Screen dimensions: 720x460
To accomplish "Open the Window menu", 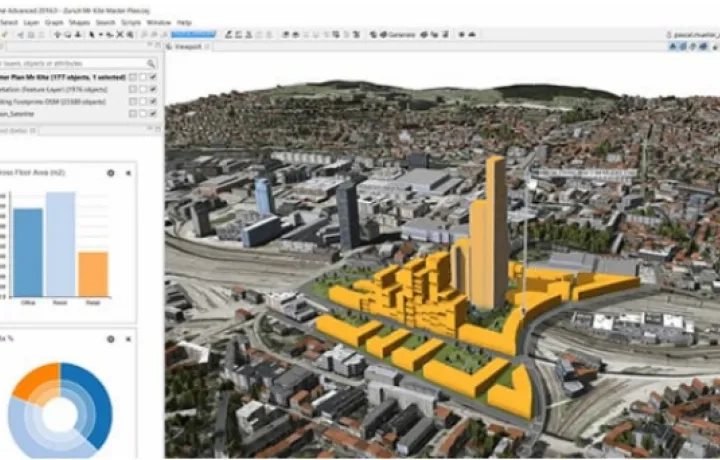I will (158, 22).
